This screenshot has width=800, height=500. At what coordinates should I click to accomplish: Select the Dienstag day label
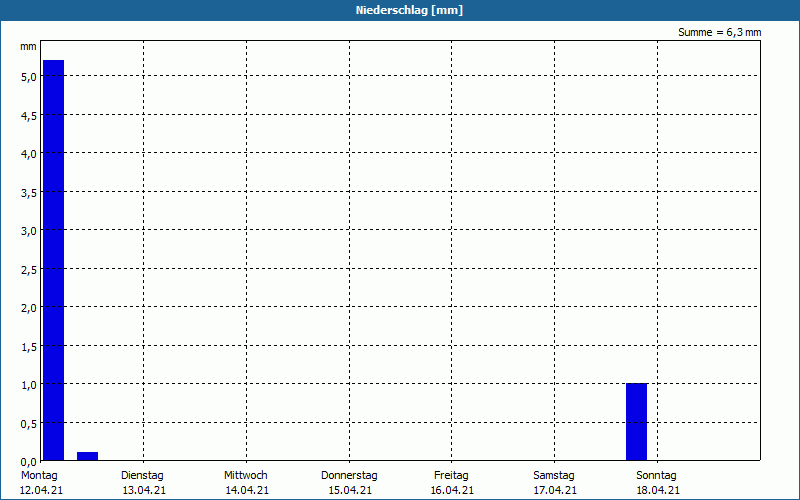pyautogui.click(x=142, y=475)
